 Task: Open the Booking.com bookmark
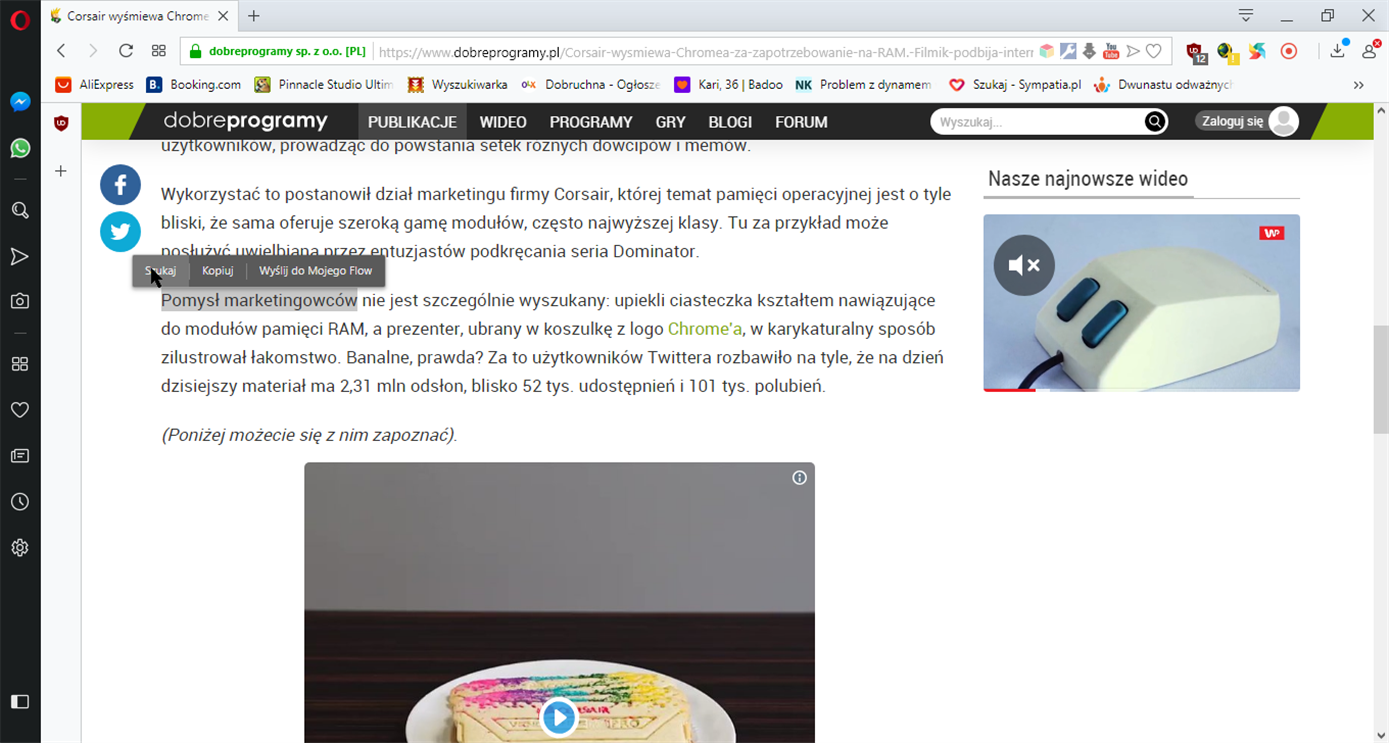pos(194,85)
